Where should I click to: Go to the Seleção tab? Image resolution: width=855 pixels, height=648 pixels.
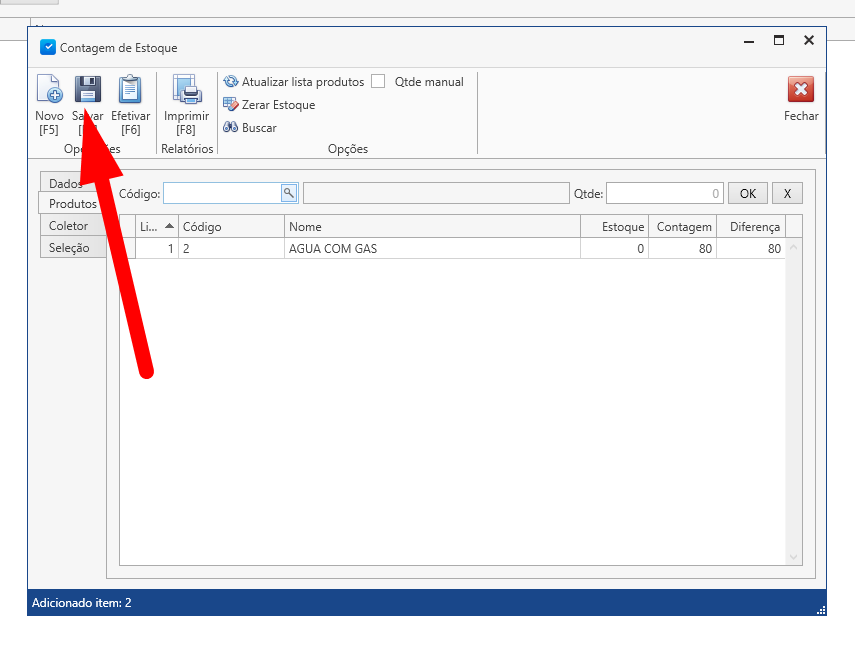pyautogui.click(x=69, y=248)
